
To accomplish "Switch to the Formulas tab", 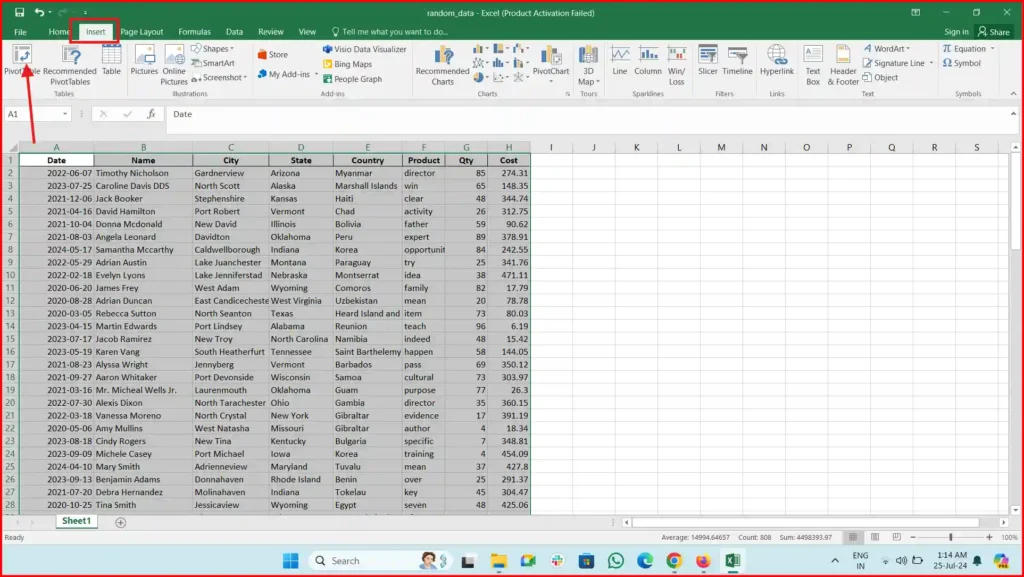I will [194, 31].
